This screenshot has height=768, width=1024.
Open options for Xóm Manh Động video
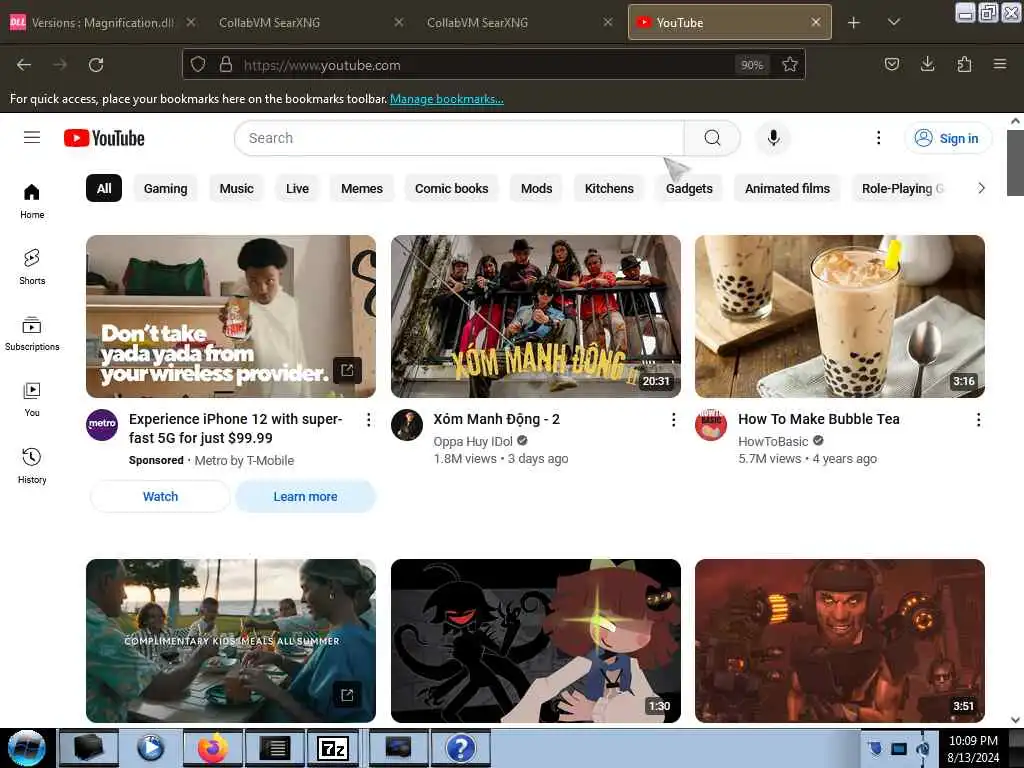pyautogui.click(x=673, y=420)
